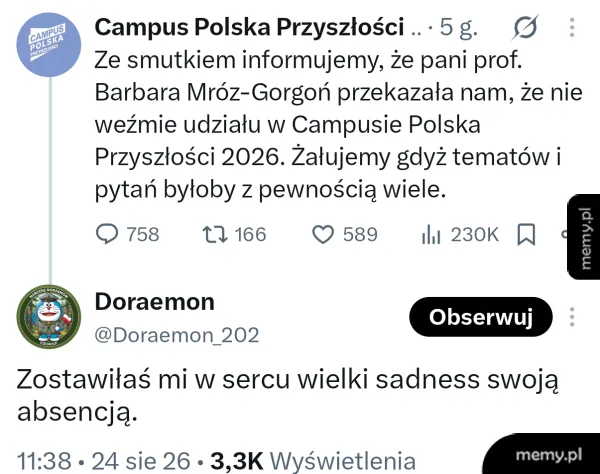Click the 166 reposts count
This screenshot has width=600, height=474.
click(250, 235)
